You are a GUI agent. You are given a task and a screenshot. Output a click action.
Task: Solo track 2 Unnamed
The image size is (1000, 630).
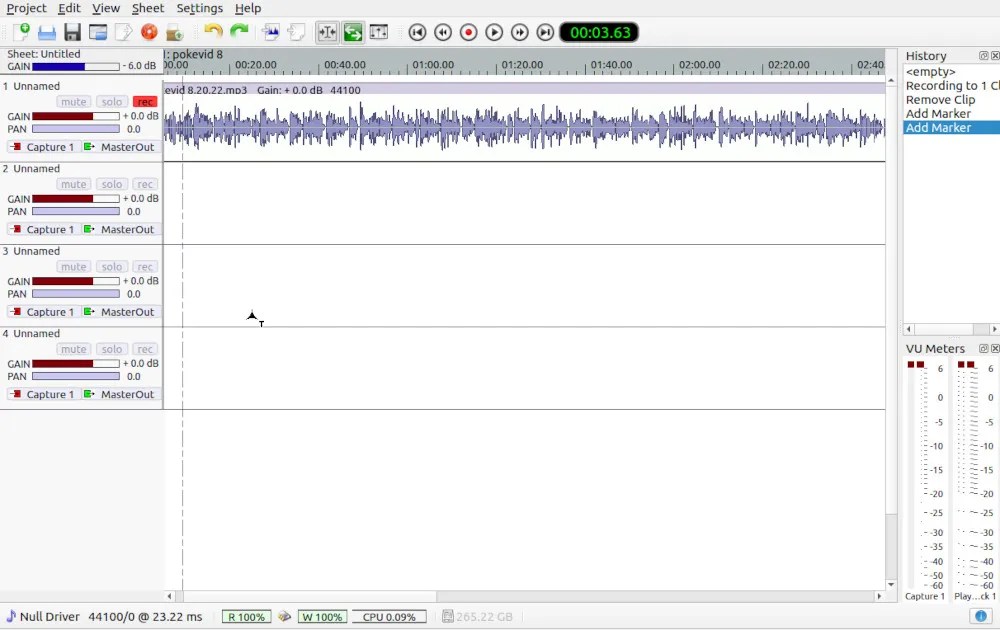(111, 184)
